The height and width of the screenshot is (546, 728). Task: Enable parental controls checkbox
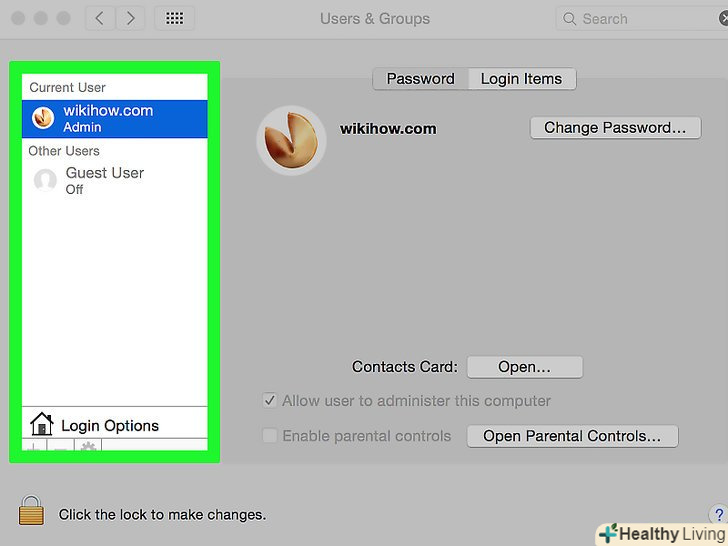(x=270, y=436)
